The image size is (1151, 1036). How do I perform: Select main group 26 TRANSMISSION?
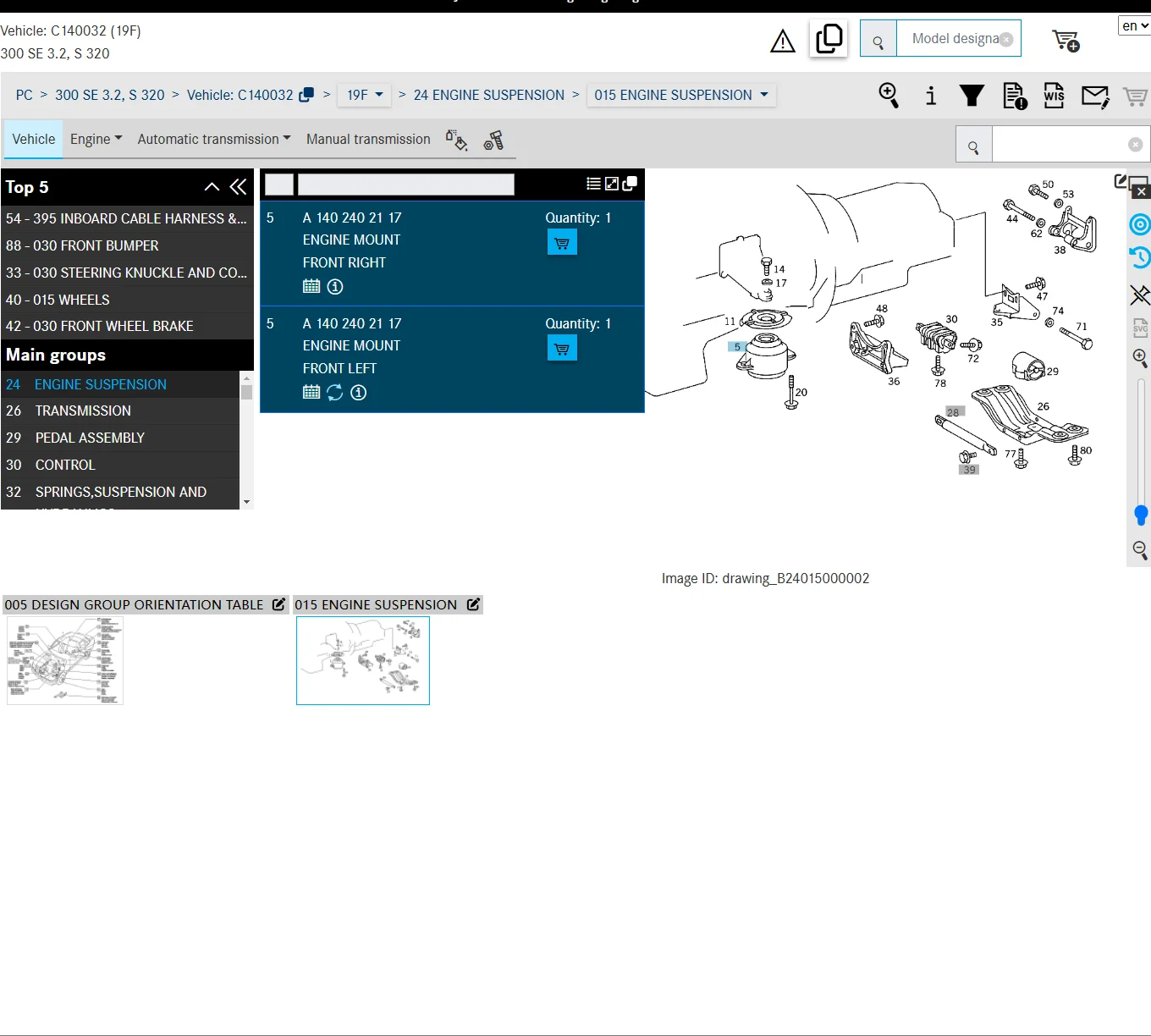coord(121,411)
